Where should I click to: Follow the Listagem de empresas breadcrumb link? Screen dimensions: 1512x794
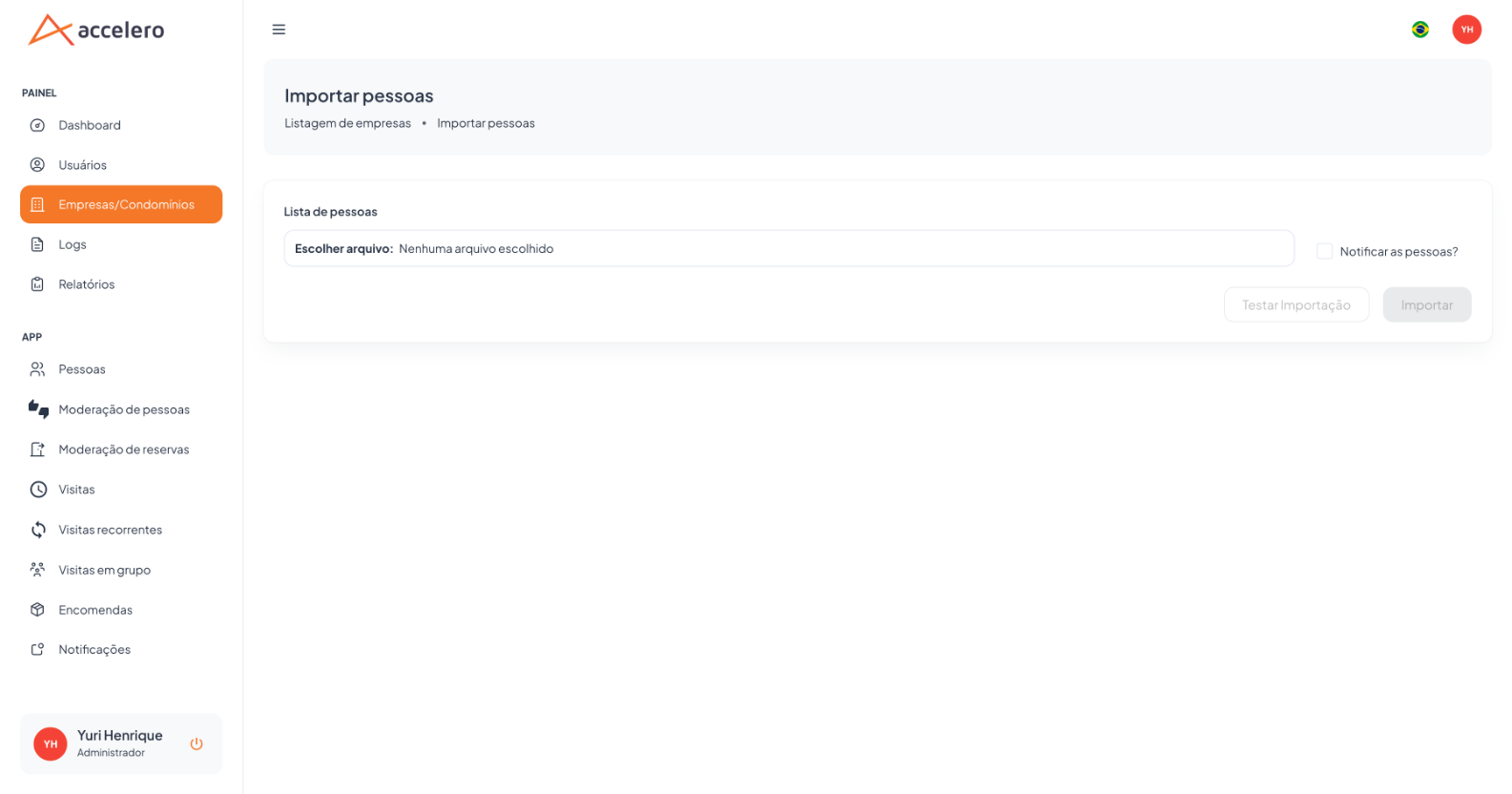347,123
